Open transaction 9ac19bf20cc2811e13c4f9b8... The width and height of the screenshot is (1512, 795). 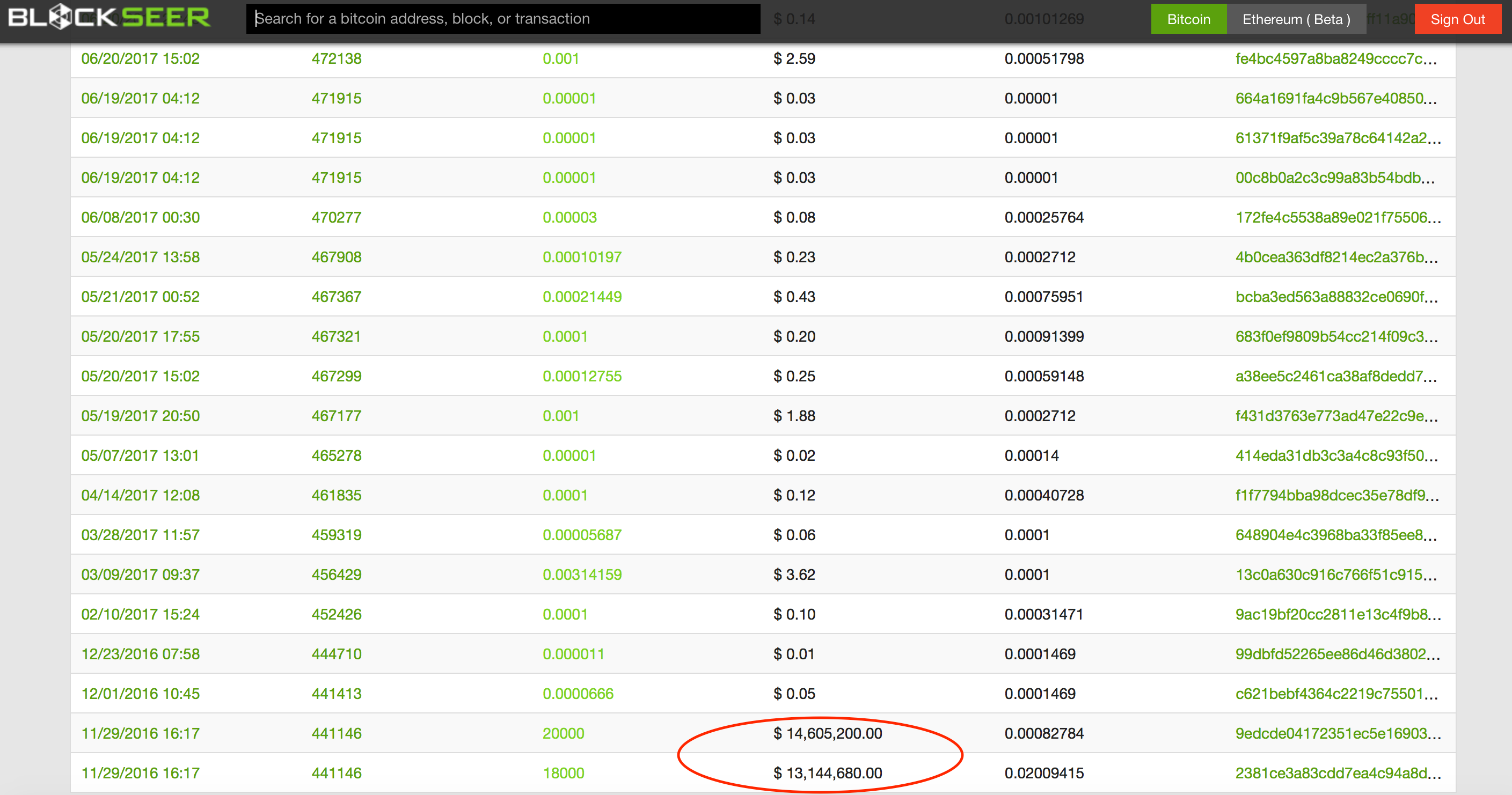tap(1338, 614)
